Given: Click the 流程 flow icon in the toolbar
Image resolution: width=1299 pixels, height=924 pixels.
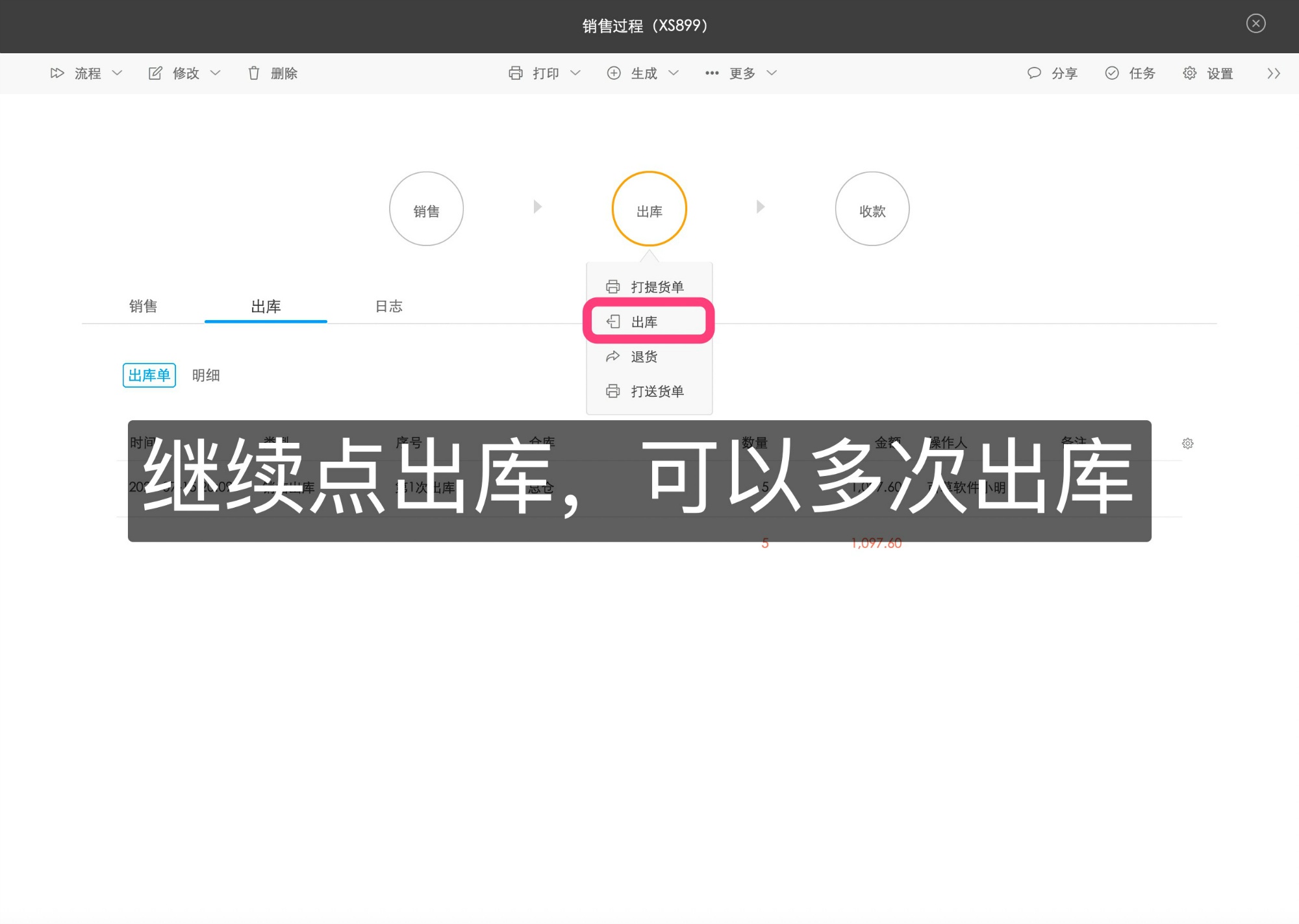Looking at the screenshot, I should point(57,73).
